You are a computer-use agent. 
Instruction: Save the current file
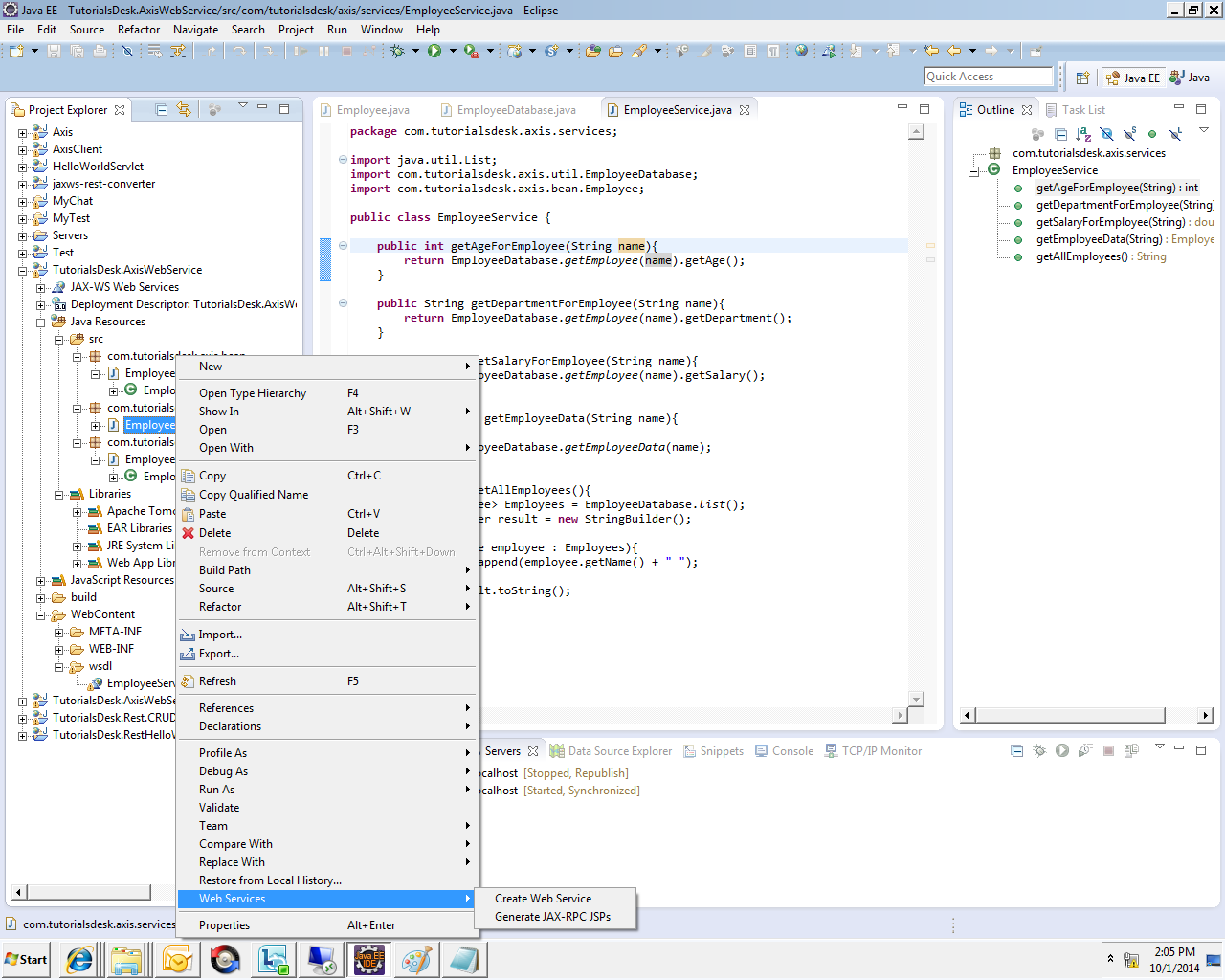tap(53, 50)
